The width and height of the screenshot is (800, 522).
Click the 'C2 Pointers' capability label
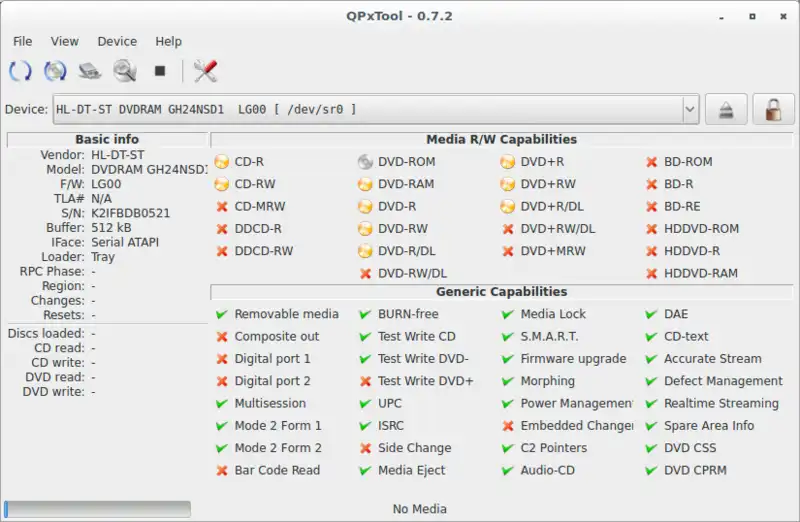[554, 448]
